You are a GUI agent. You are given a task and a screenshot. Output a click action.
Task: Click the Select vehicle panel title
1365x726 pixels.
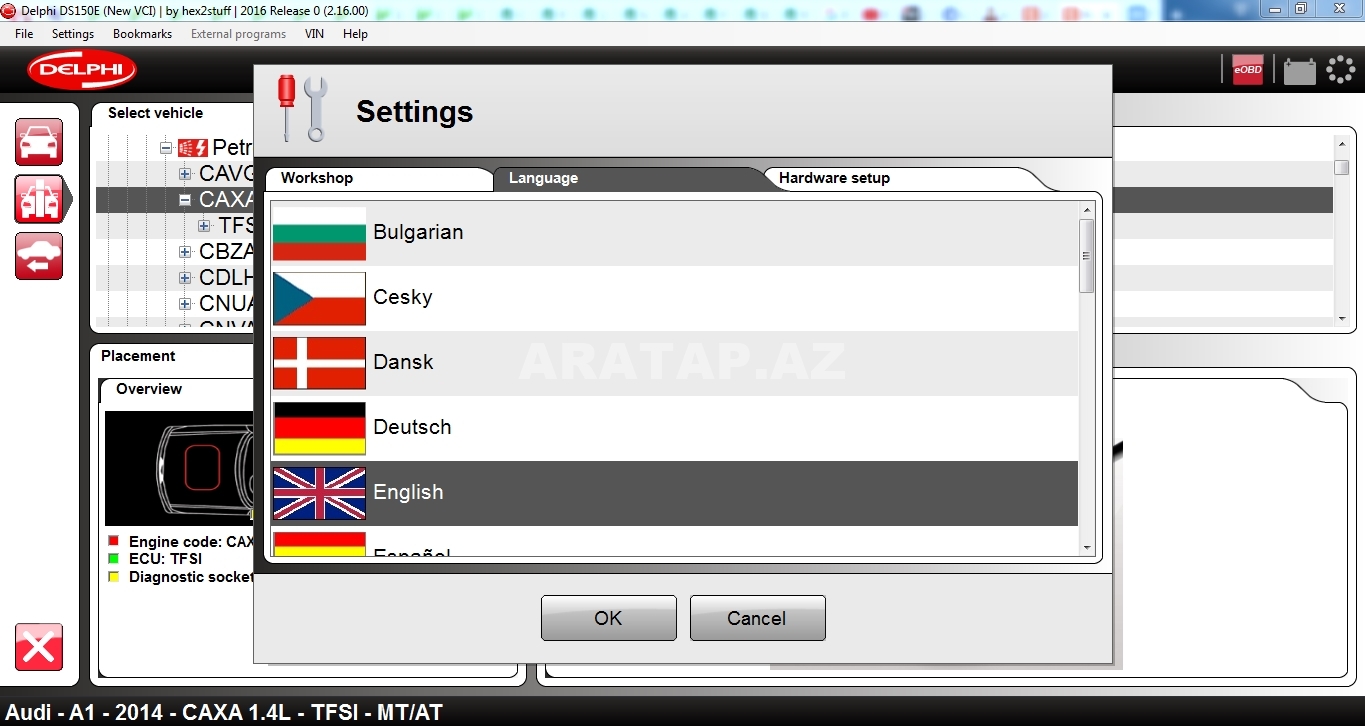click(x=155, y=113)
